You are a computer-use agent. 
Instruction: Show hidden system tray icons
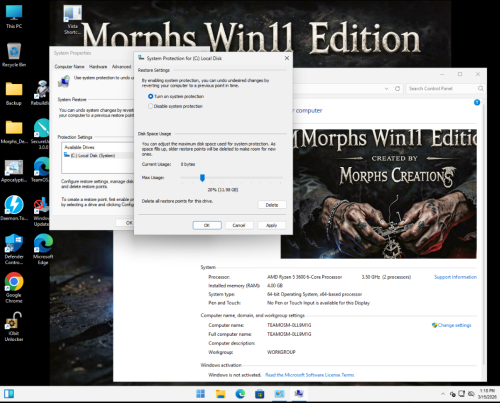click(443, 394)
